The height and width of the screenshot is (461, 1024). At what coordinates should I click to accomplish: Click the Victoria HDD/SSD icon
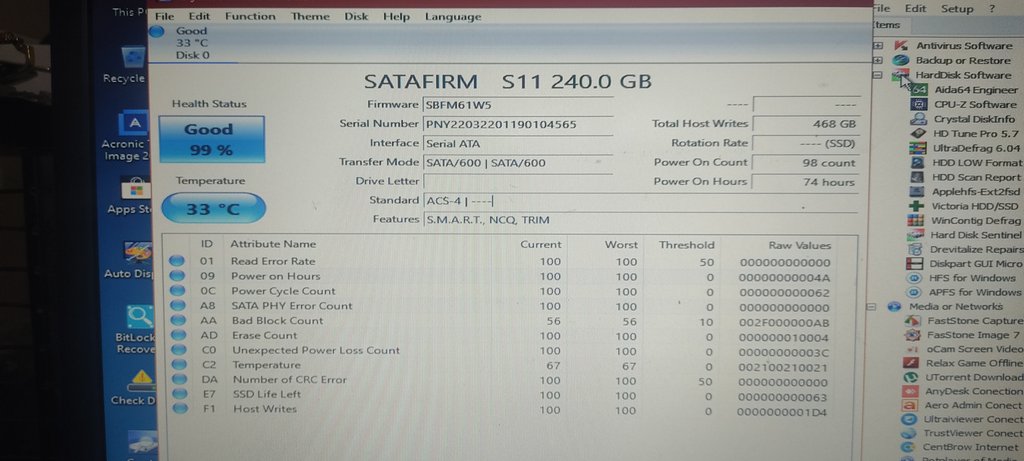point(918,206)
